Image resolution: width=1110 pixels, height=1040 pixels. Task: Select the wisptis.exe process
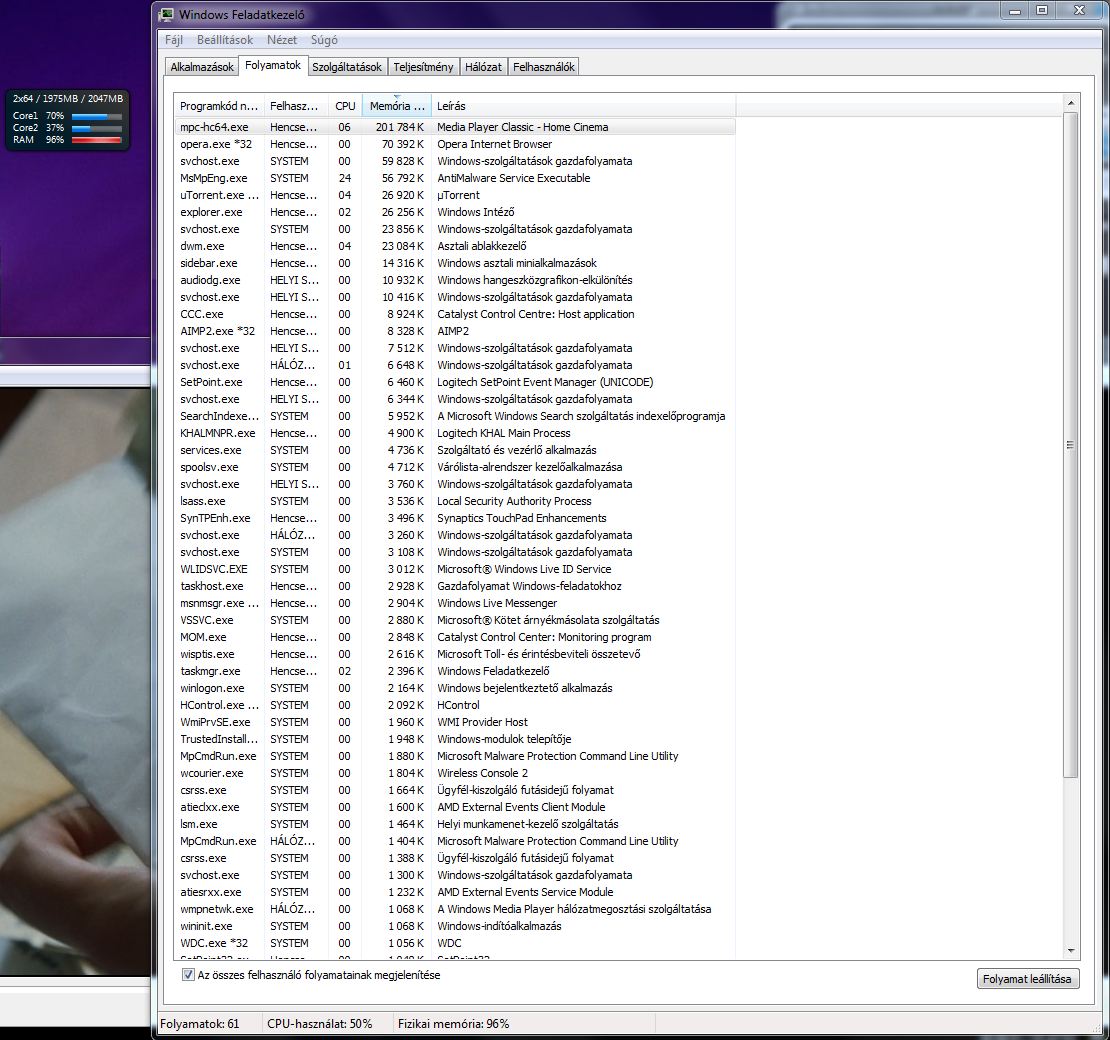pyautogui.click(x=455, y=653)
